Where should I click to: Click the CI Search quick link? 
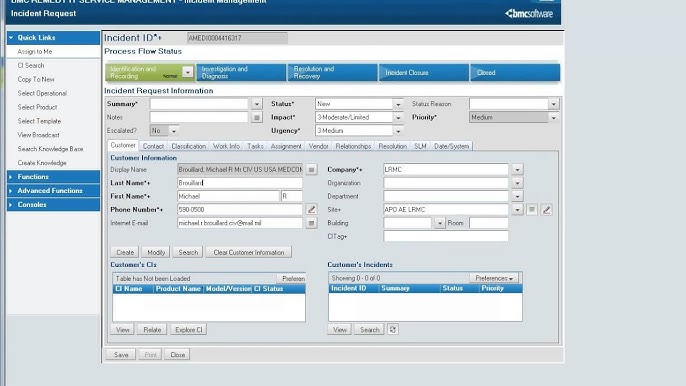[31, 66]
